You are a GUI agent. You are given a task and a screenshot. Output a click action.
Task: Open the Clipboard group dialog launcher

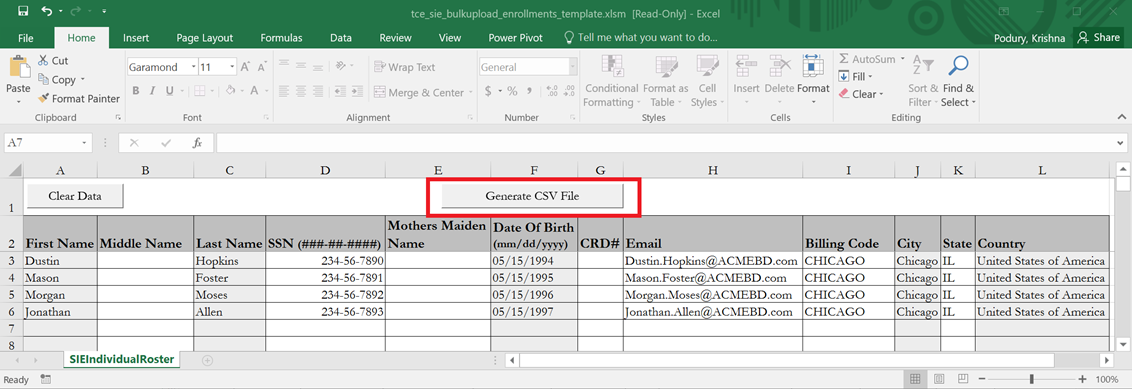(x=117, y=118)
